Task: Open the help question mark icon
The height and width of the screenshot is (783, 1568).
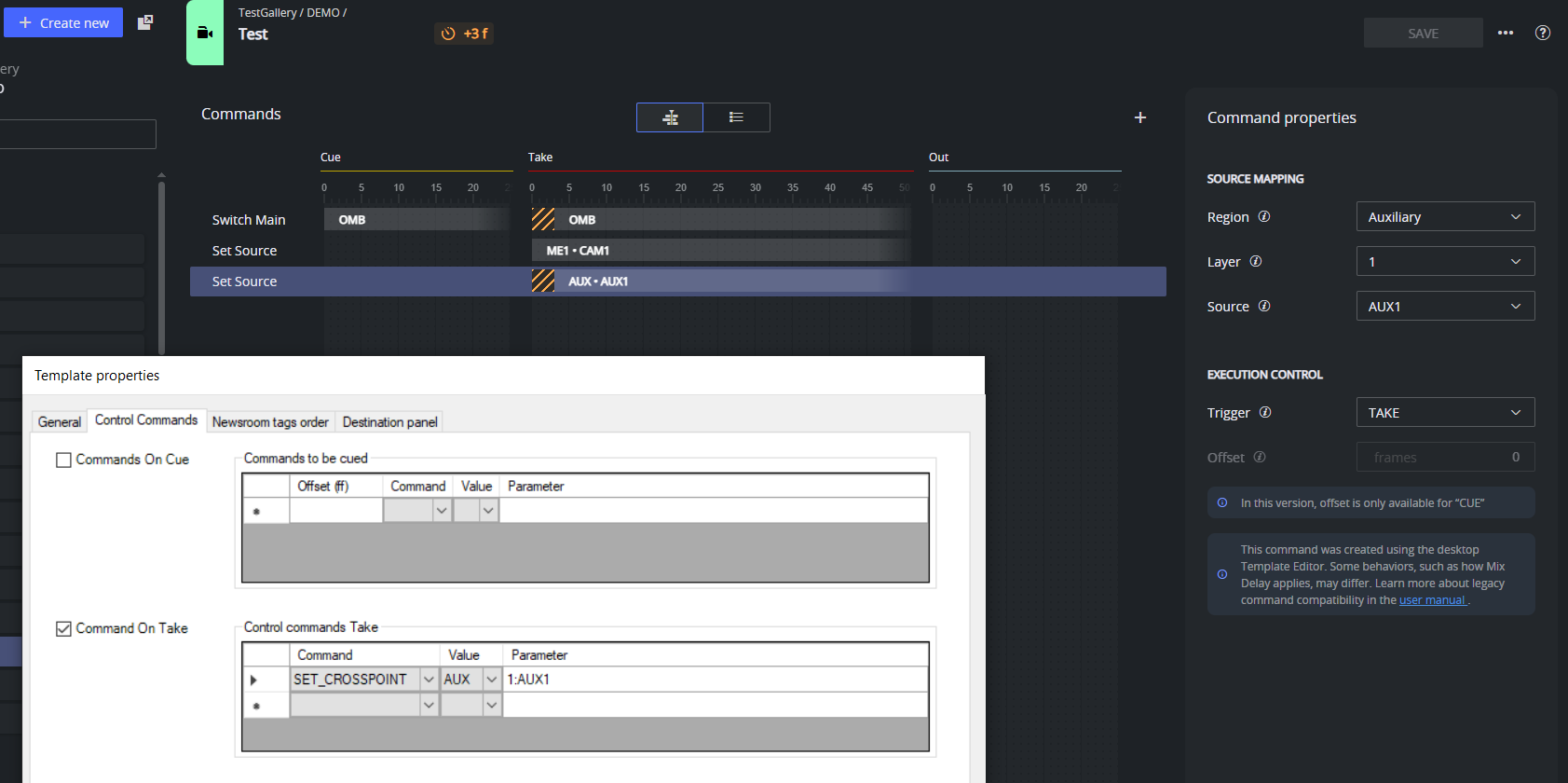Action: pyautogui.click(x=1543, y=33)
